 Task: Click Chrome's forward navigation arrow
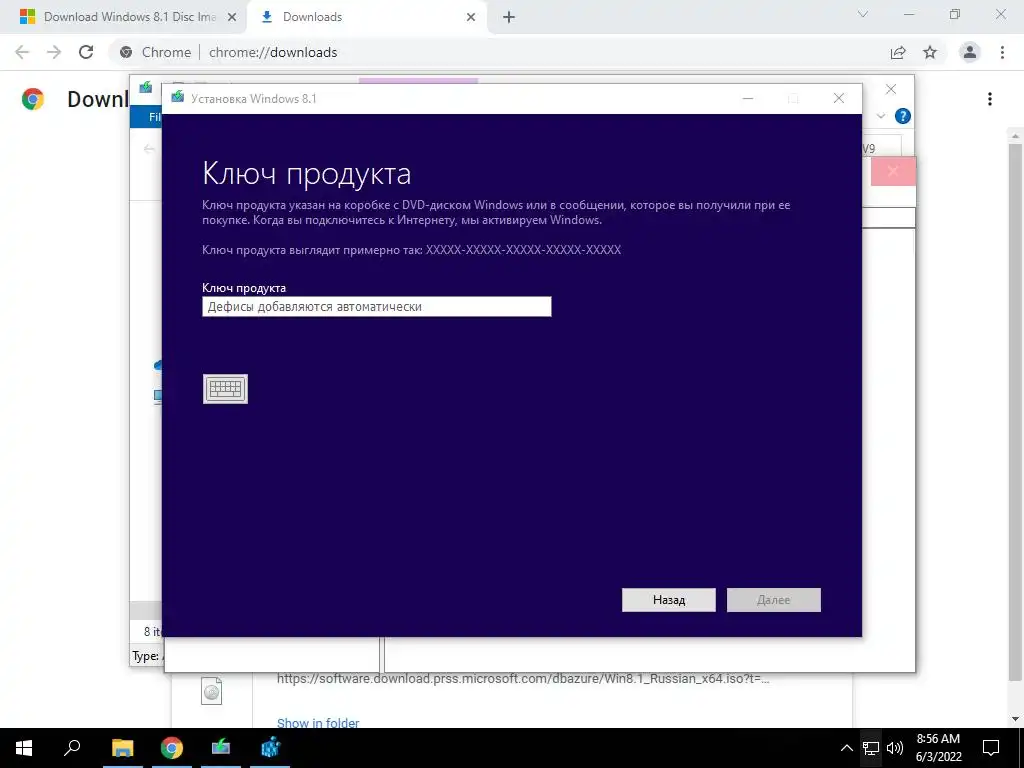click(54, 52)
